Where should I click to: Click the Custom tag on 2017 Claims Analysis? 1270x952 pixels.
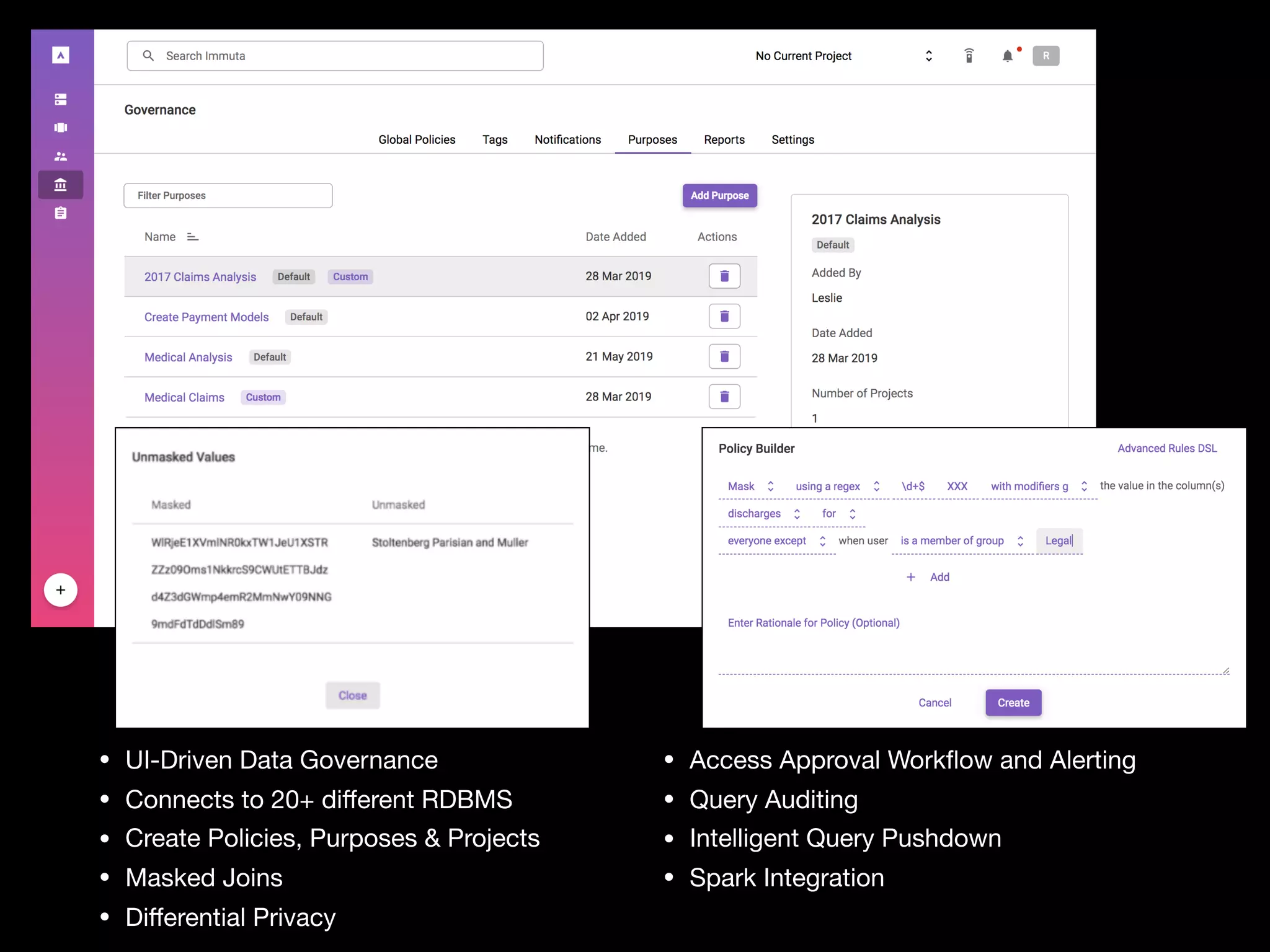pos(350,277)
